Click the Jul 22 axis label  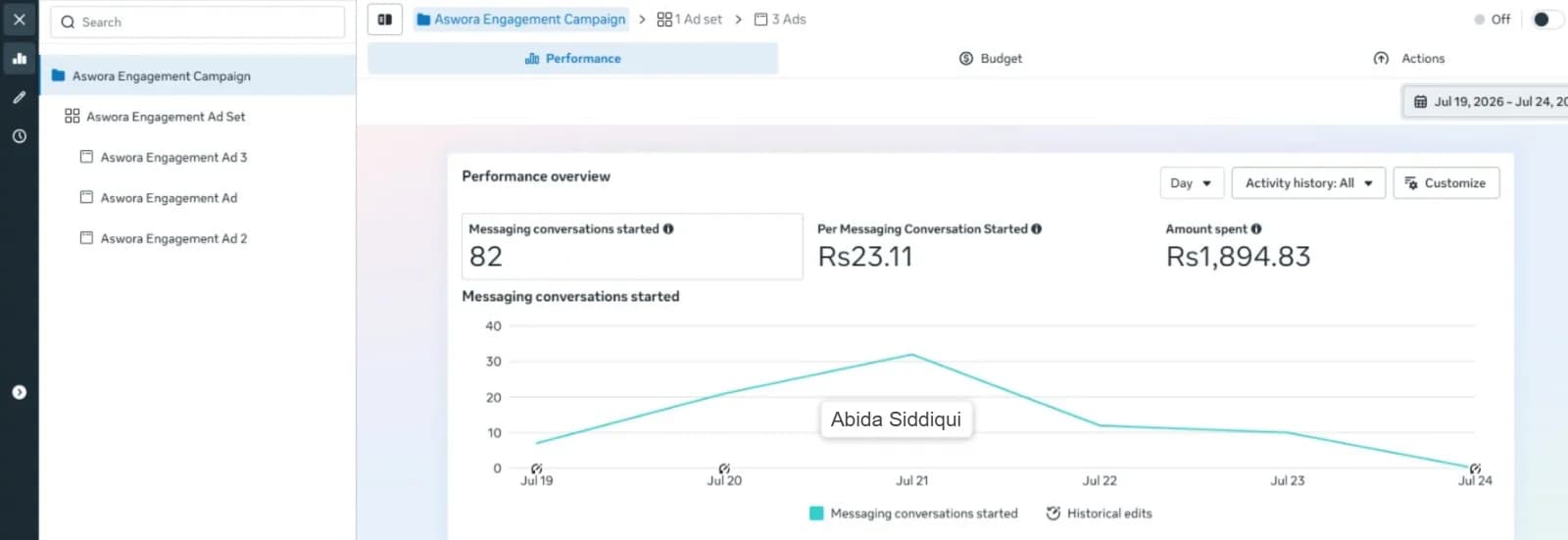(1100, 481)
